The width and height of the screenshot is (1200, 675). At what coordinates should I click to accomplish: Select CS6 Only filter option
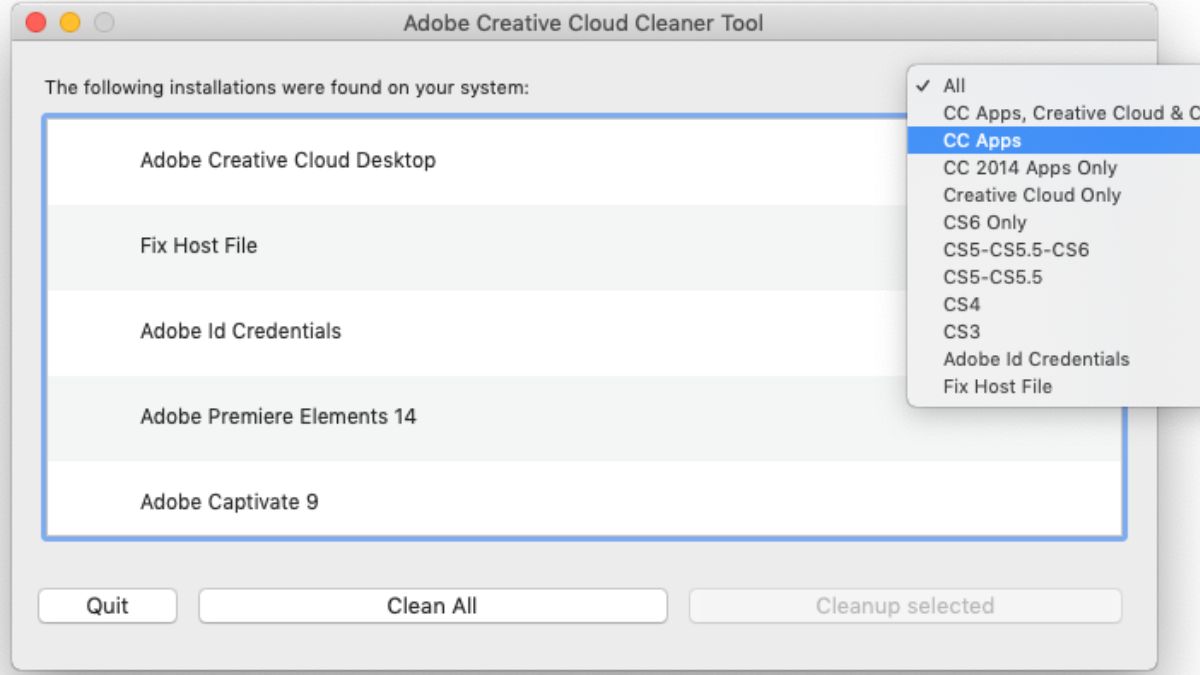985,222
